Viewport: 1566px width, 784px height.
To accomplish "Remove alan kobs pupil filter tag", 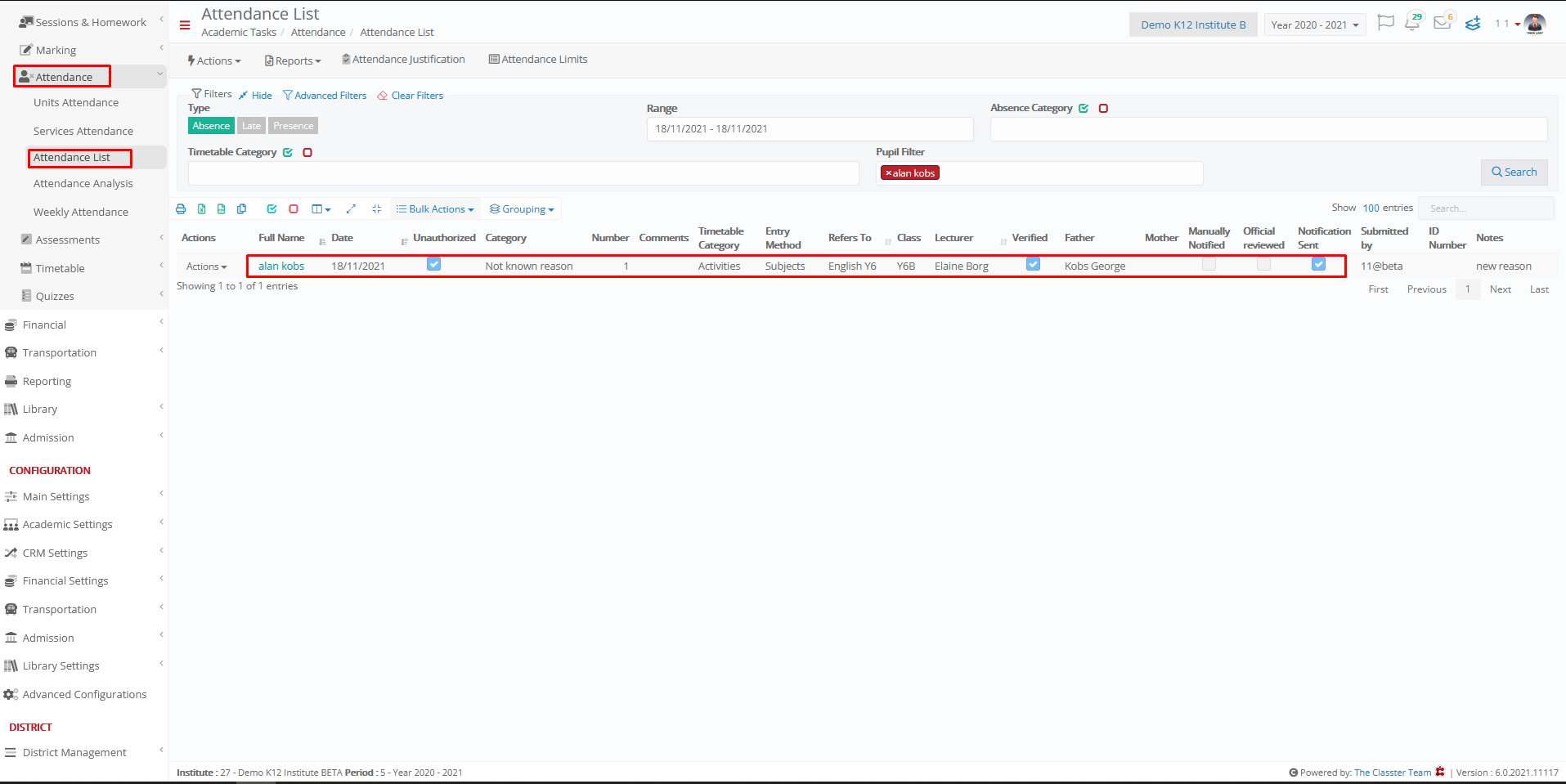I will pyautogui.click(x=888, y=173).
